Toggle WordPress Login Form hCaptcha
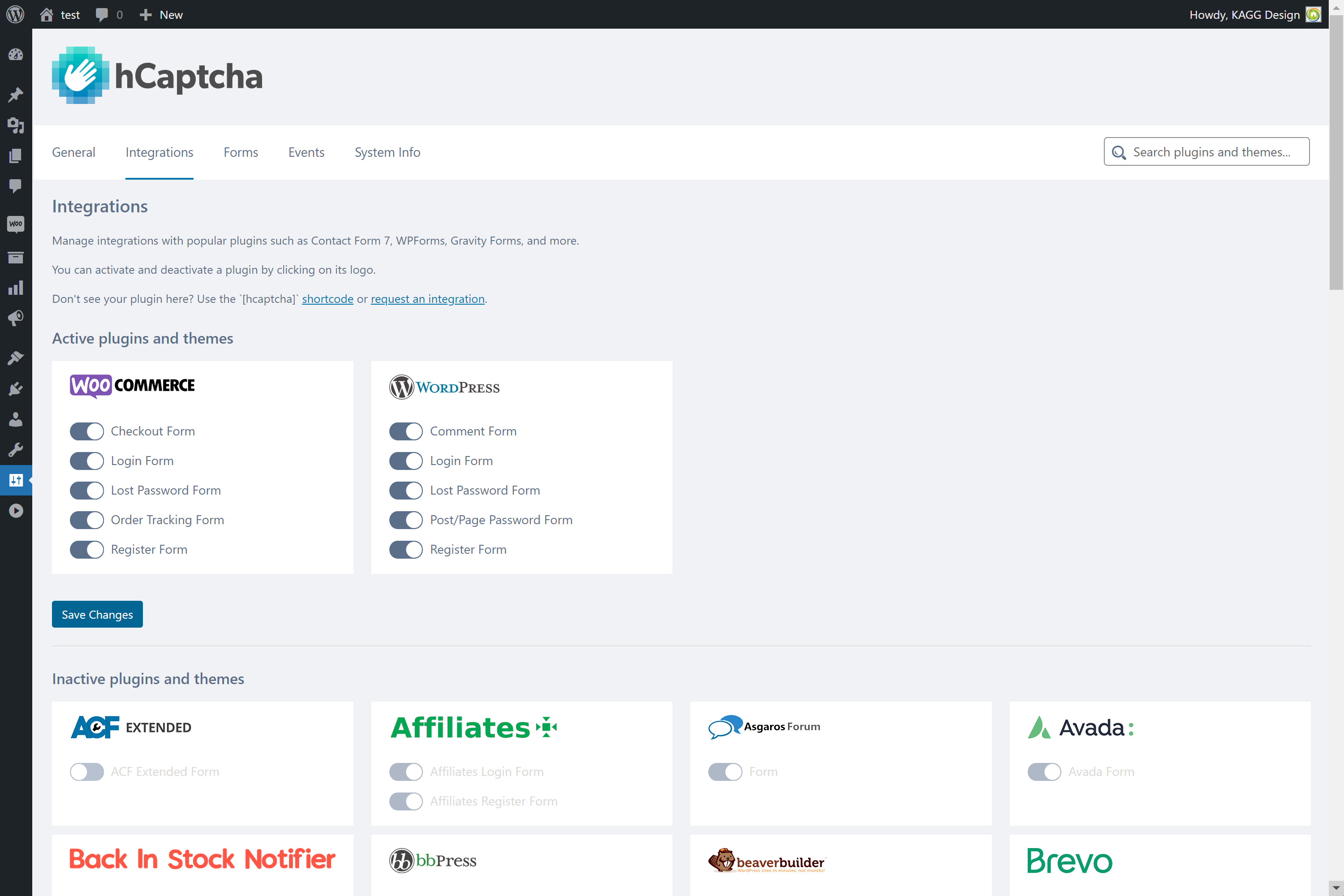The height and width of the screenshot is (896, 1344). 406,460
